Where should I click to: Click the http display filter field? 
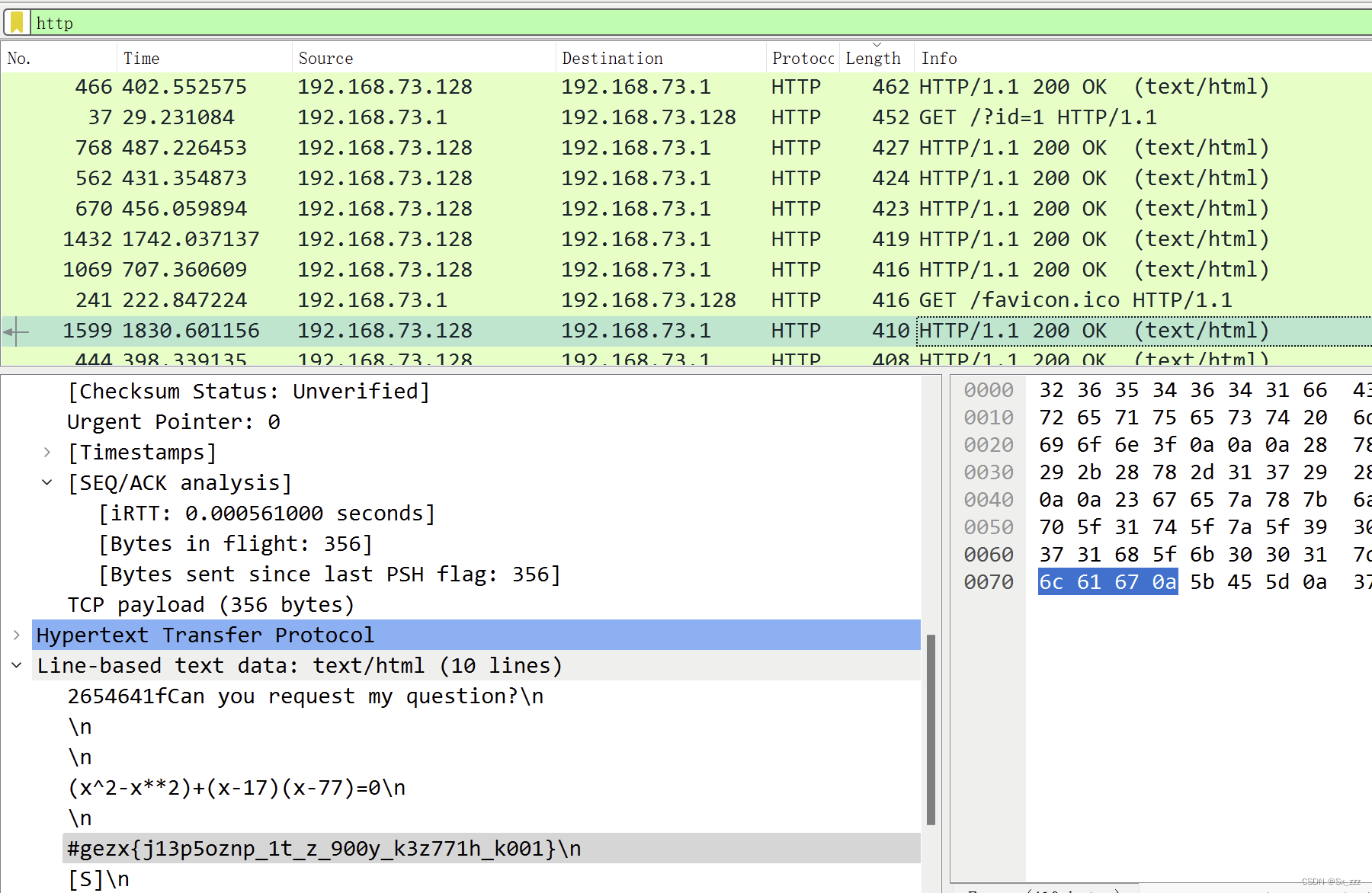pyautogui.click(x=700, y=23)
